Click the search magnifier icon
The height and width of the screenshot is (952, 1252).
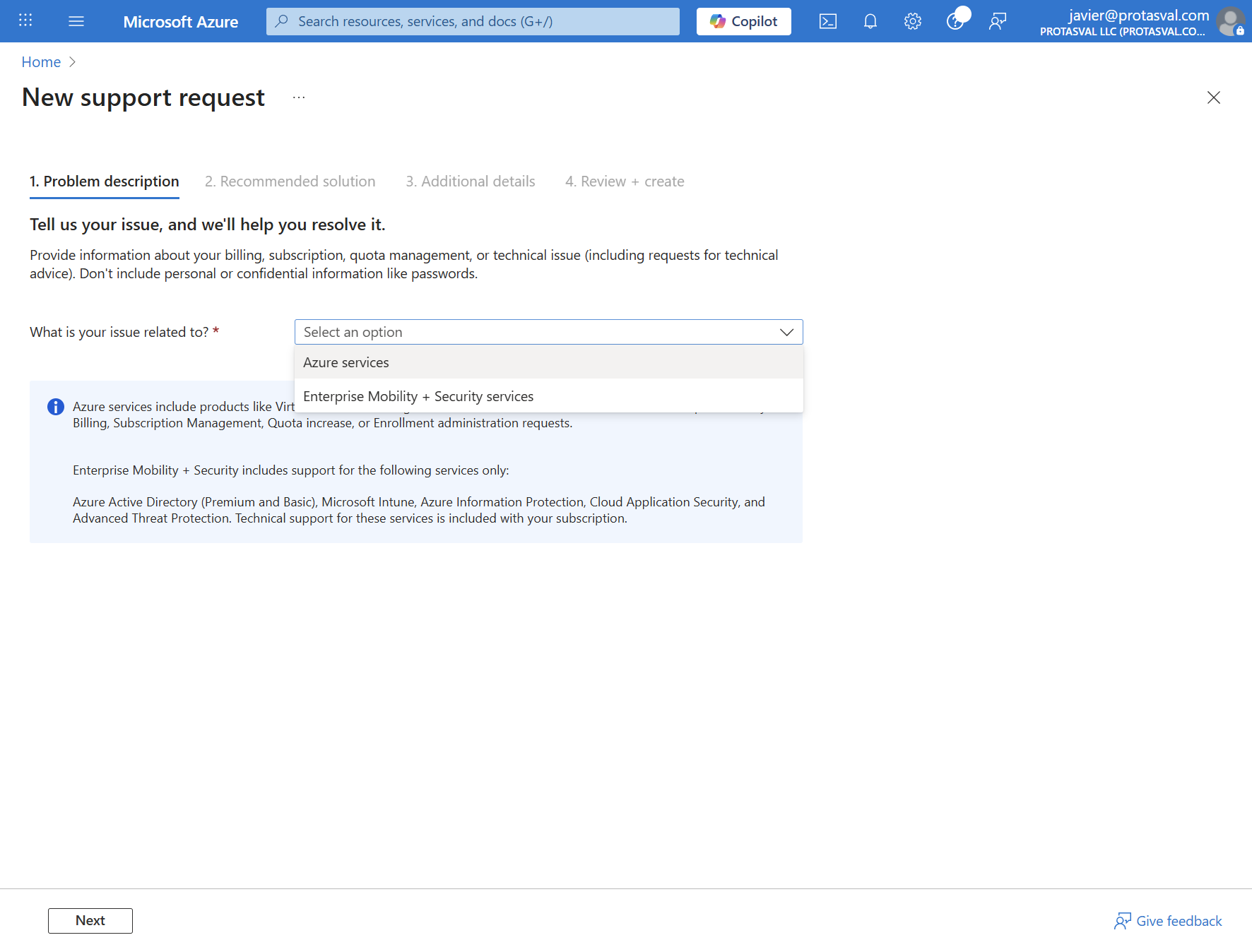click(x=282, y=21)
